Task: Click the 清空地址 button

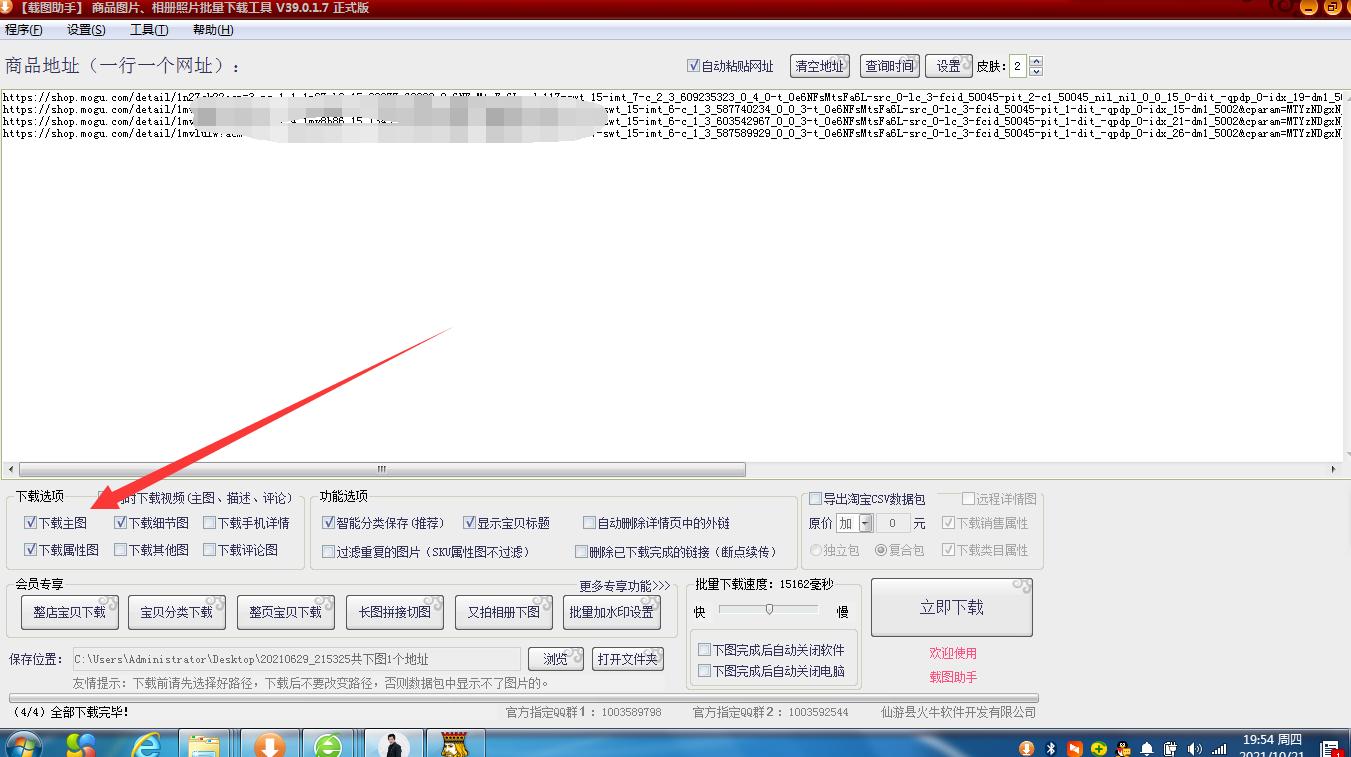Action: [819, 66]
